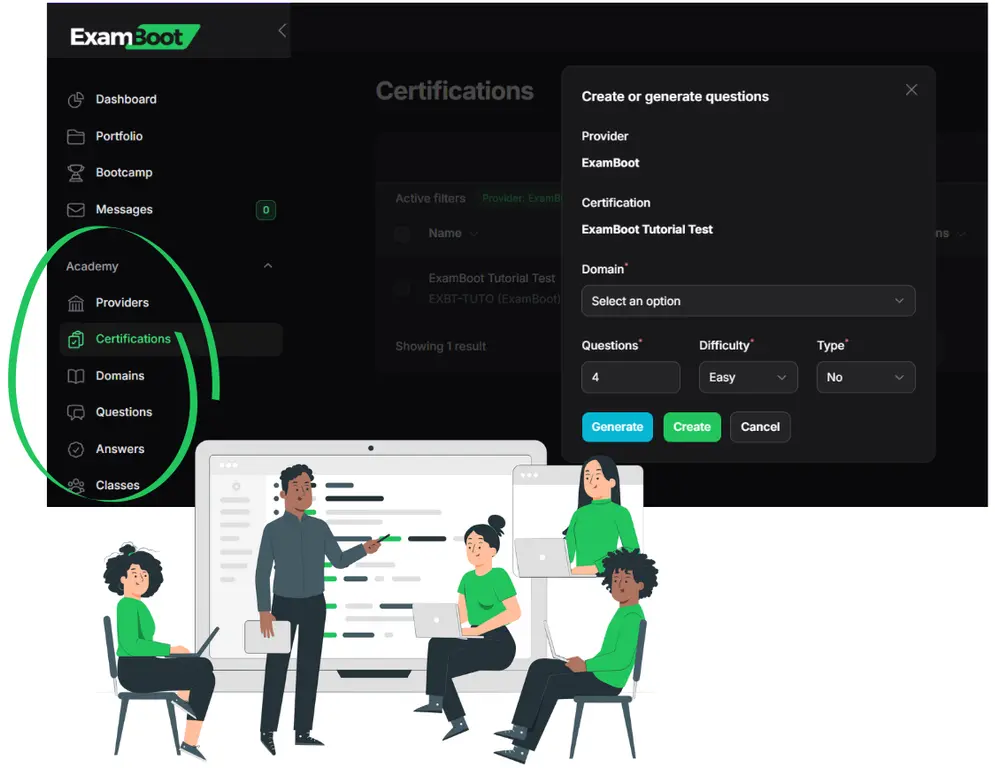
Task: Click the Domains book icon
Action: [x=75, y=376]
